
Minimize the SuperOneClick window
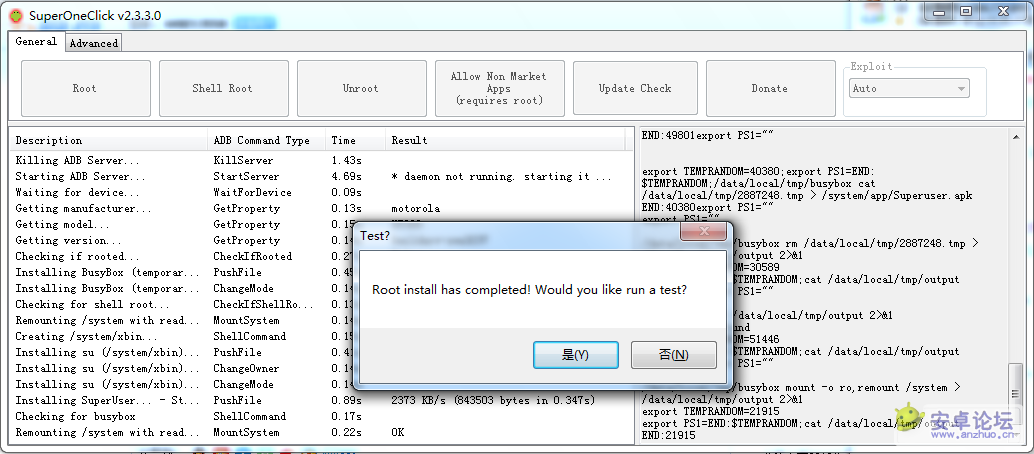tap(938, 11)
